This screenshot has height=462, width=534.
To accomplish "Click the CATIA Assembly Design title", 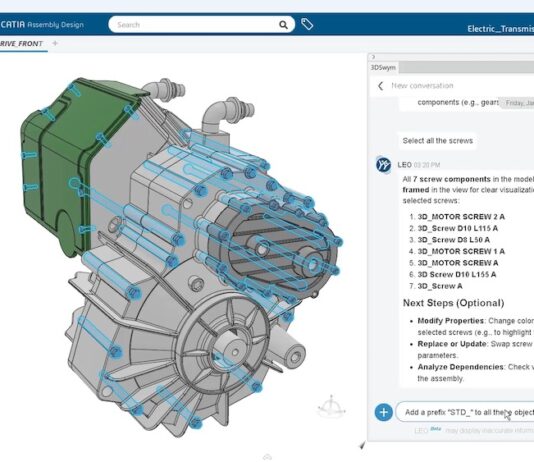I will 42,25.
